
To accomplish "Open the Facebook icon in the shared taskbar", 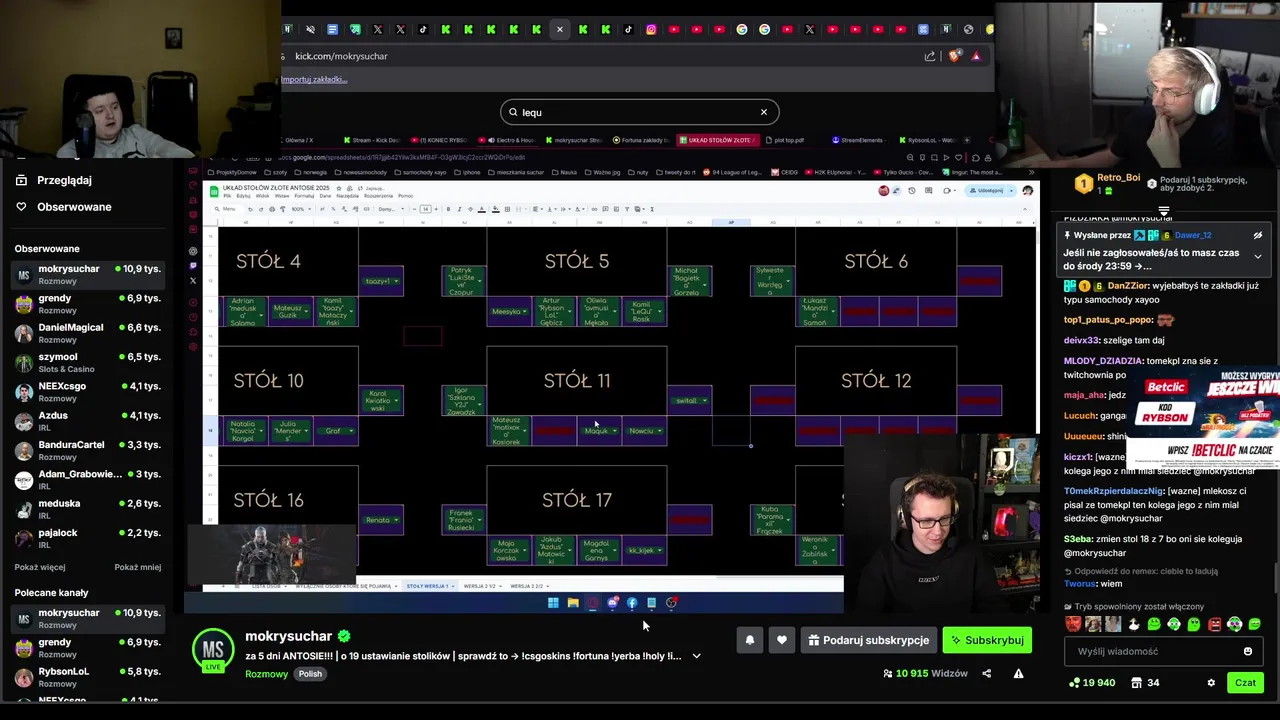I will click(632, 603).
